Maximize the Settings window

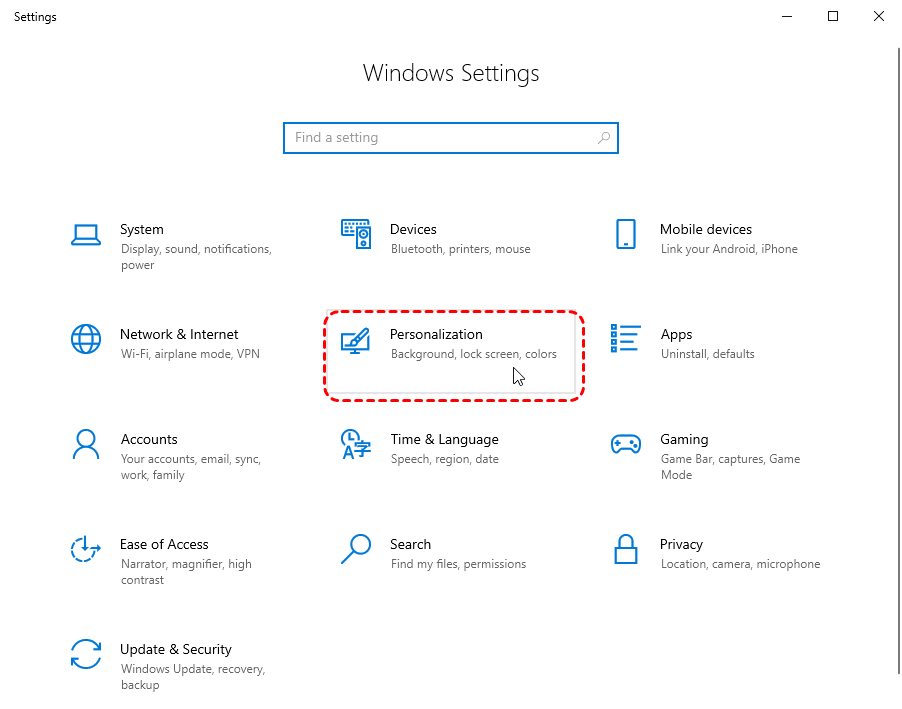pyautogui.click(x=833, y=16)
